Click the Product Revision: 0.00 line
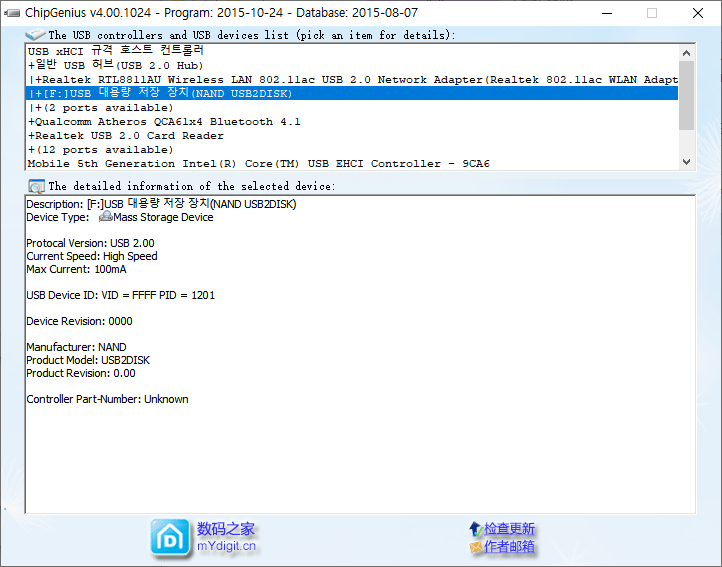The width and height of the screenshot is (722, 567). (81, 373)
